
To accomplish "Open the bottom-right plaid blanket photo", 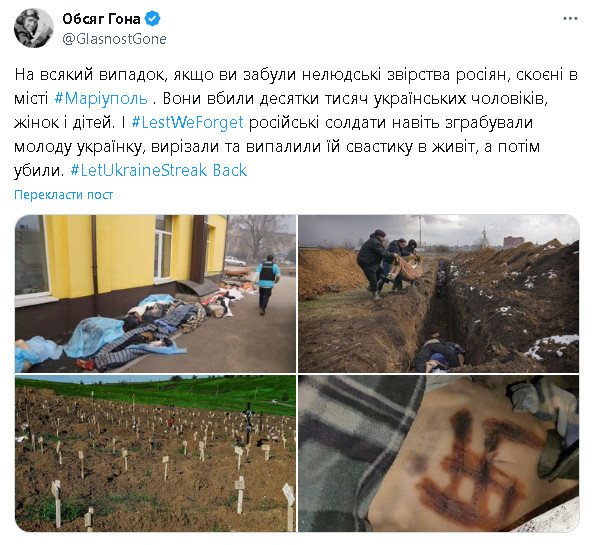I will [x=439, y=453].
